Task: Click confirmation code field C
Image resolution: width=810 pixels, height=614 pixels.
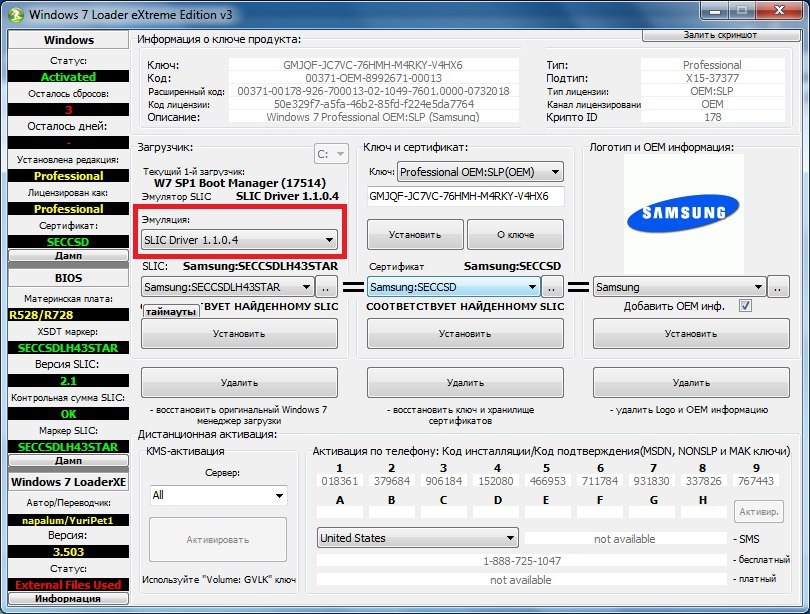Action: pos(444,512)
